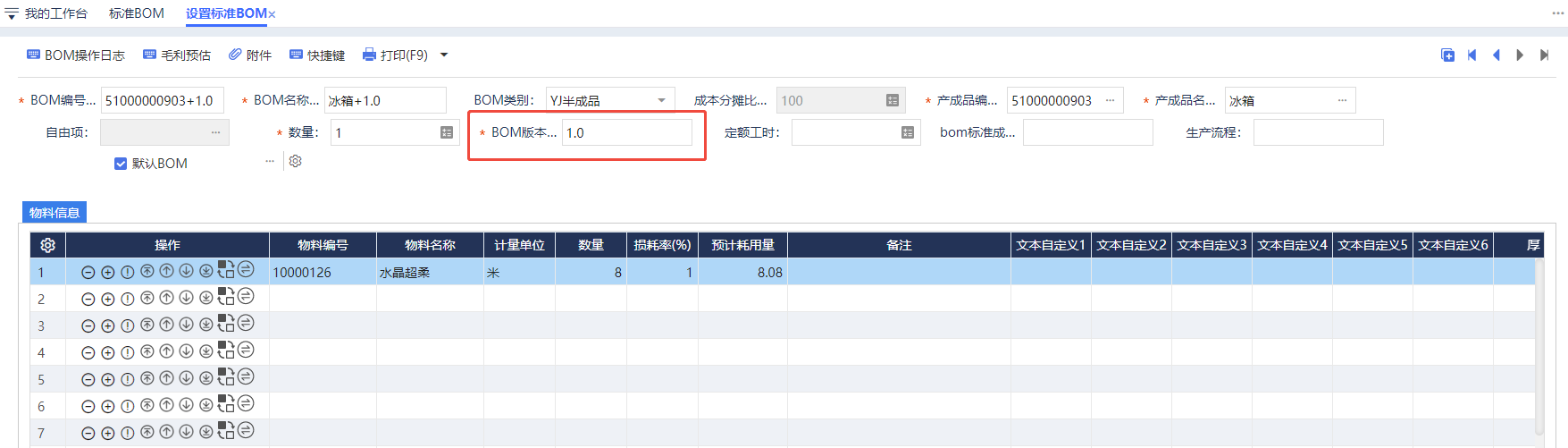Open the dropdown arrow next to 打印(F9)
The height and width of the screenshot is (448, 1568).
coord(444,55)
